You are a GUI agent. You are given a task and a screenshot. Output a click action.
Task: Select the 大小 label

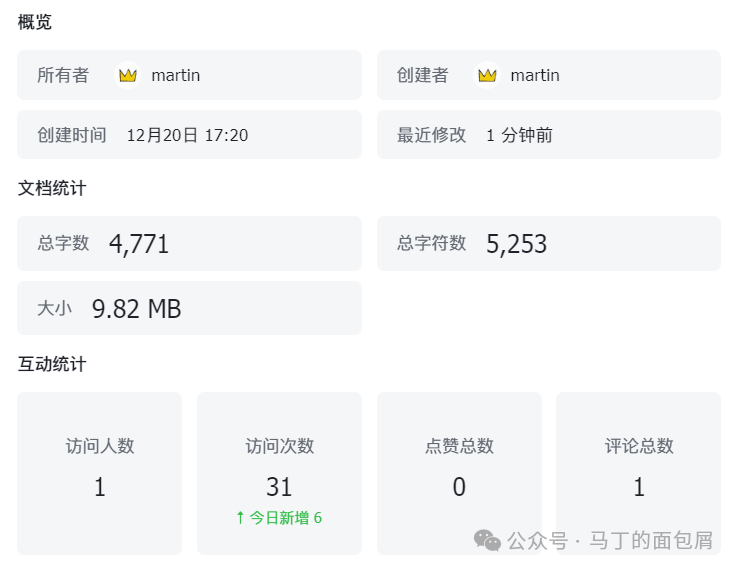[x=55, y=308]
